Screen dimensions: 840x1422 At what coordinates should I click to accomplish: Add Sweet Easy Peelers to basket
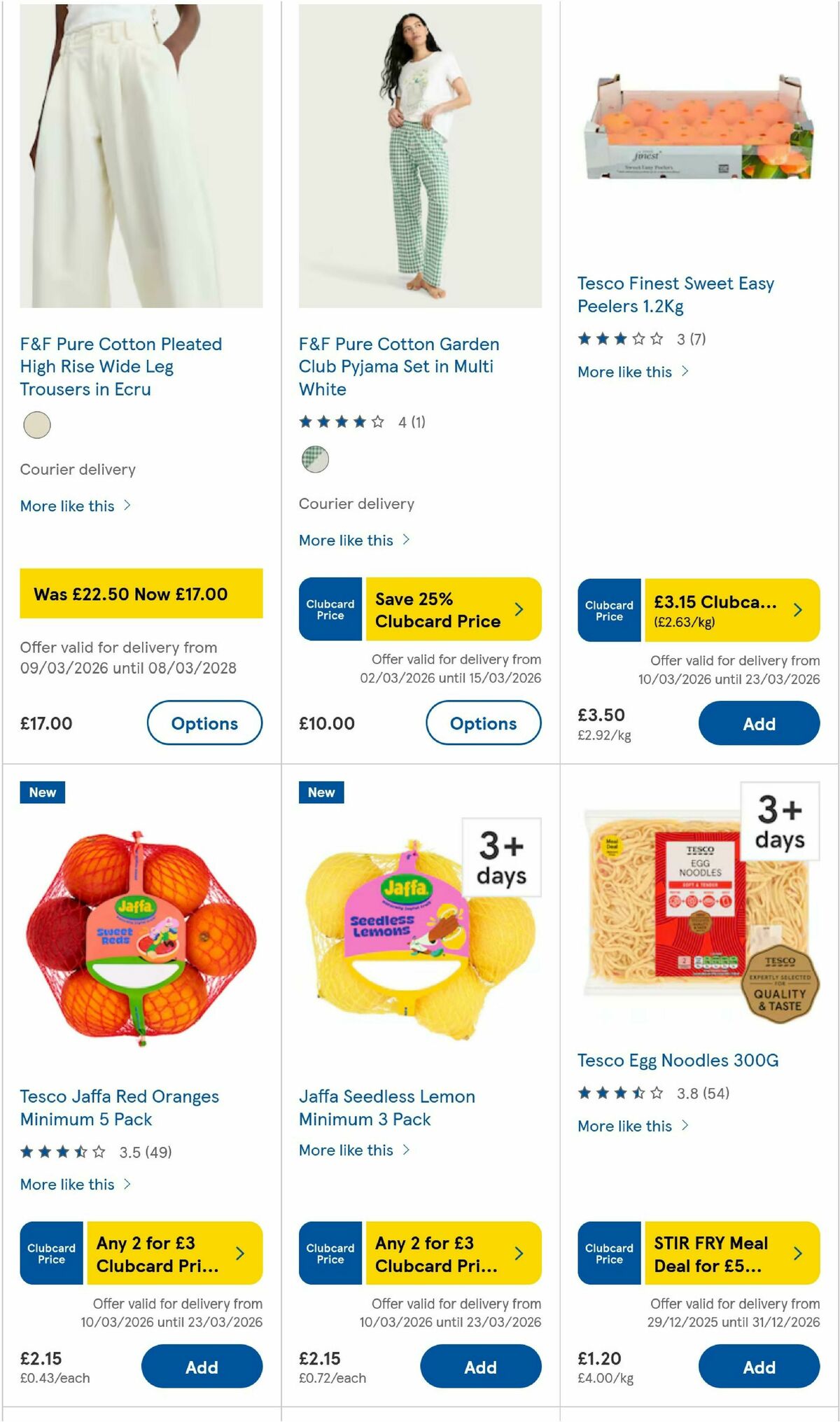tap(759, 723)
